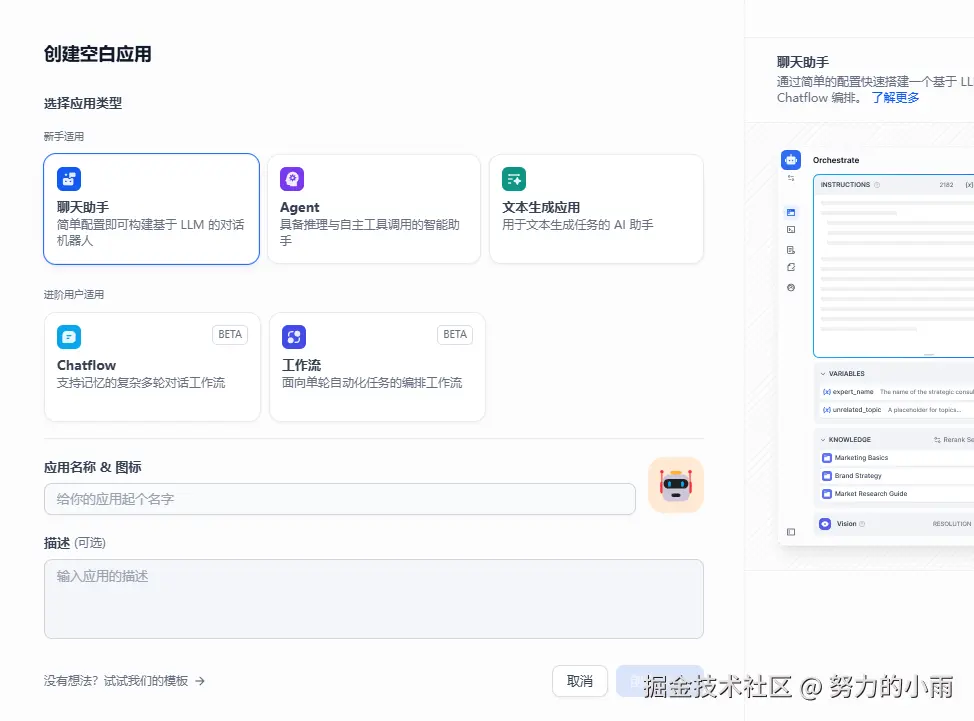Click the document log sidebar icon in preview
This screenshot has height=721, width=974.
point(791,250)
